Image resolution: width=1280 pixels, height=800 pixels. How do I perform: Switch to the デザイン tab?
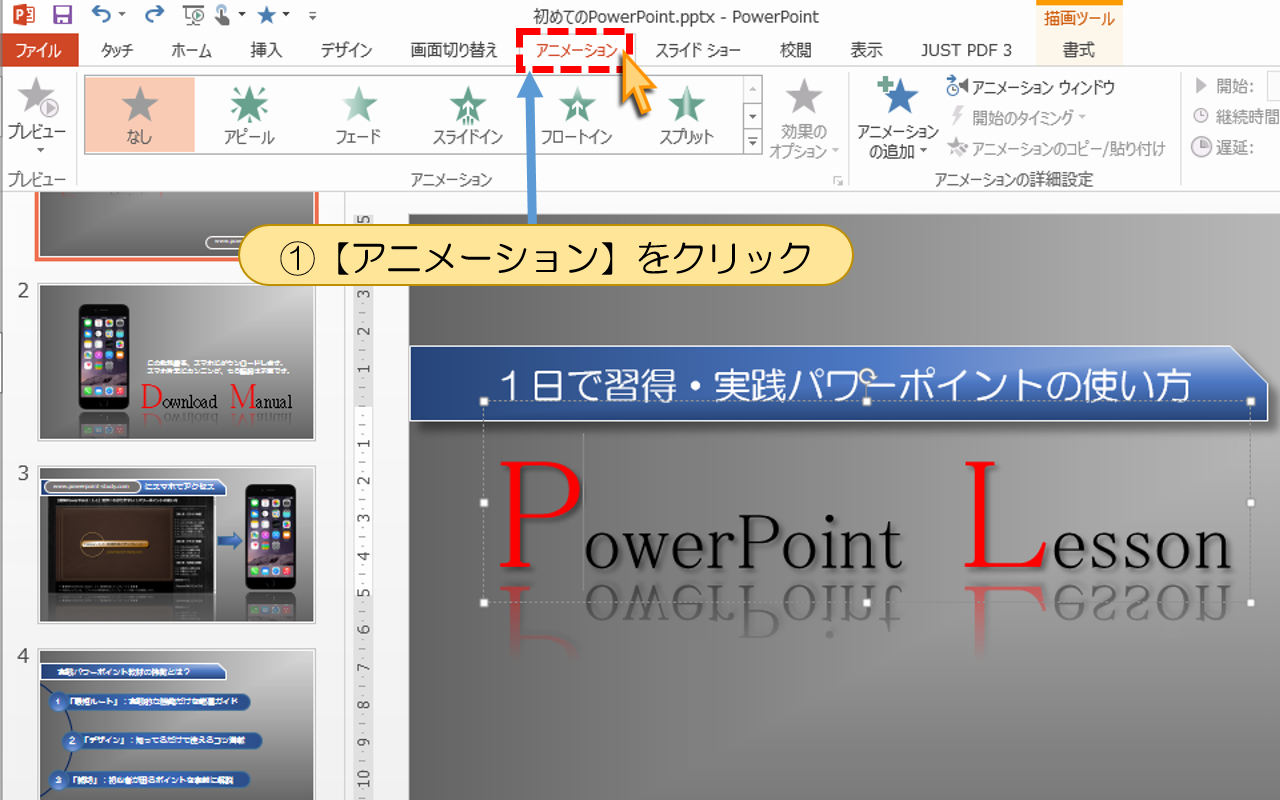click(x=347, y=50)
